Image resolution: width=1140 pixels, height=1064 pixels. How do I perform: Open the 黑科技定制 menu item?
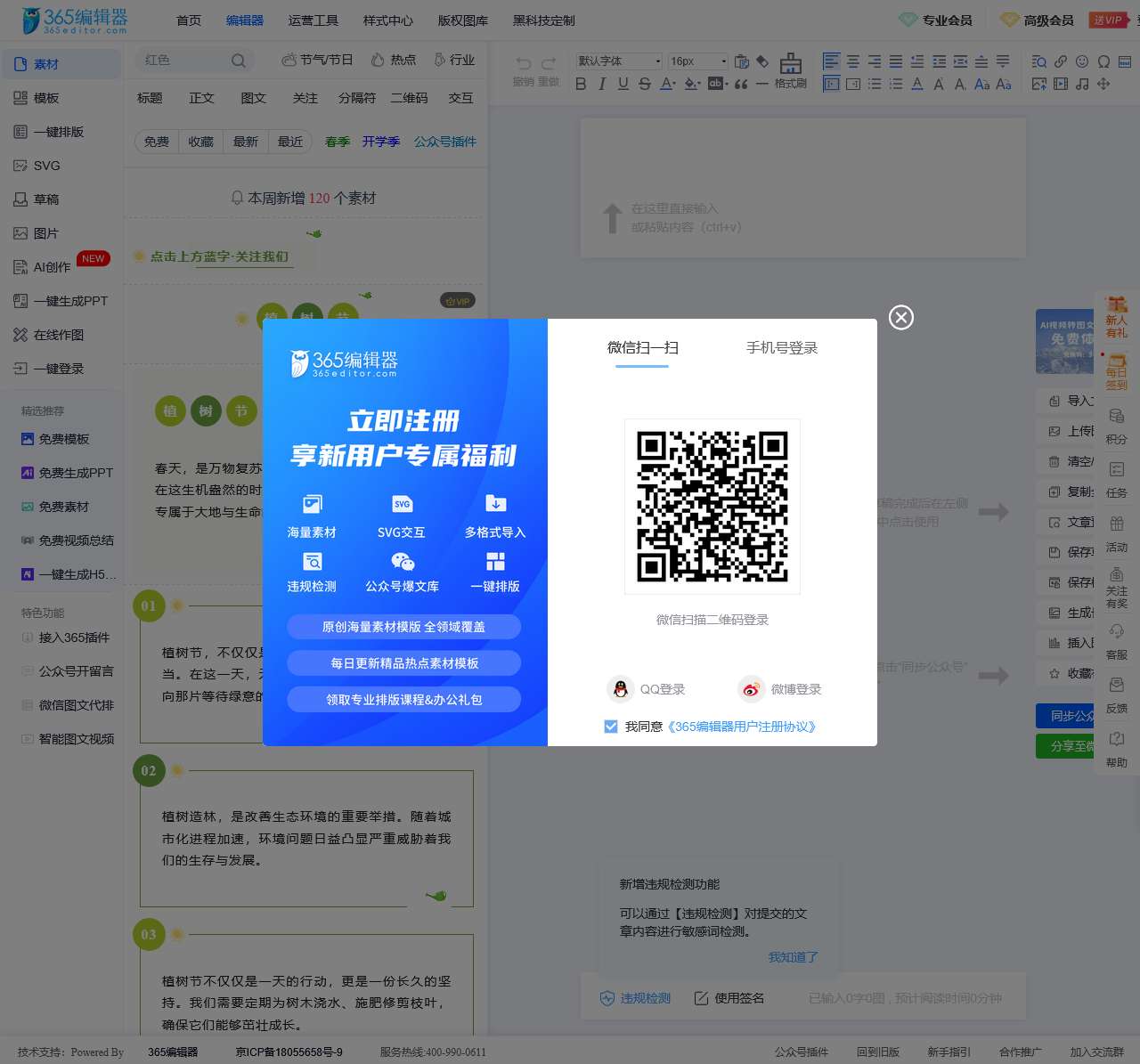544,20
